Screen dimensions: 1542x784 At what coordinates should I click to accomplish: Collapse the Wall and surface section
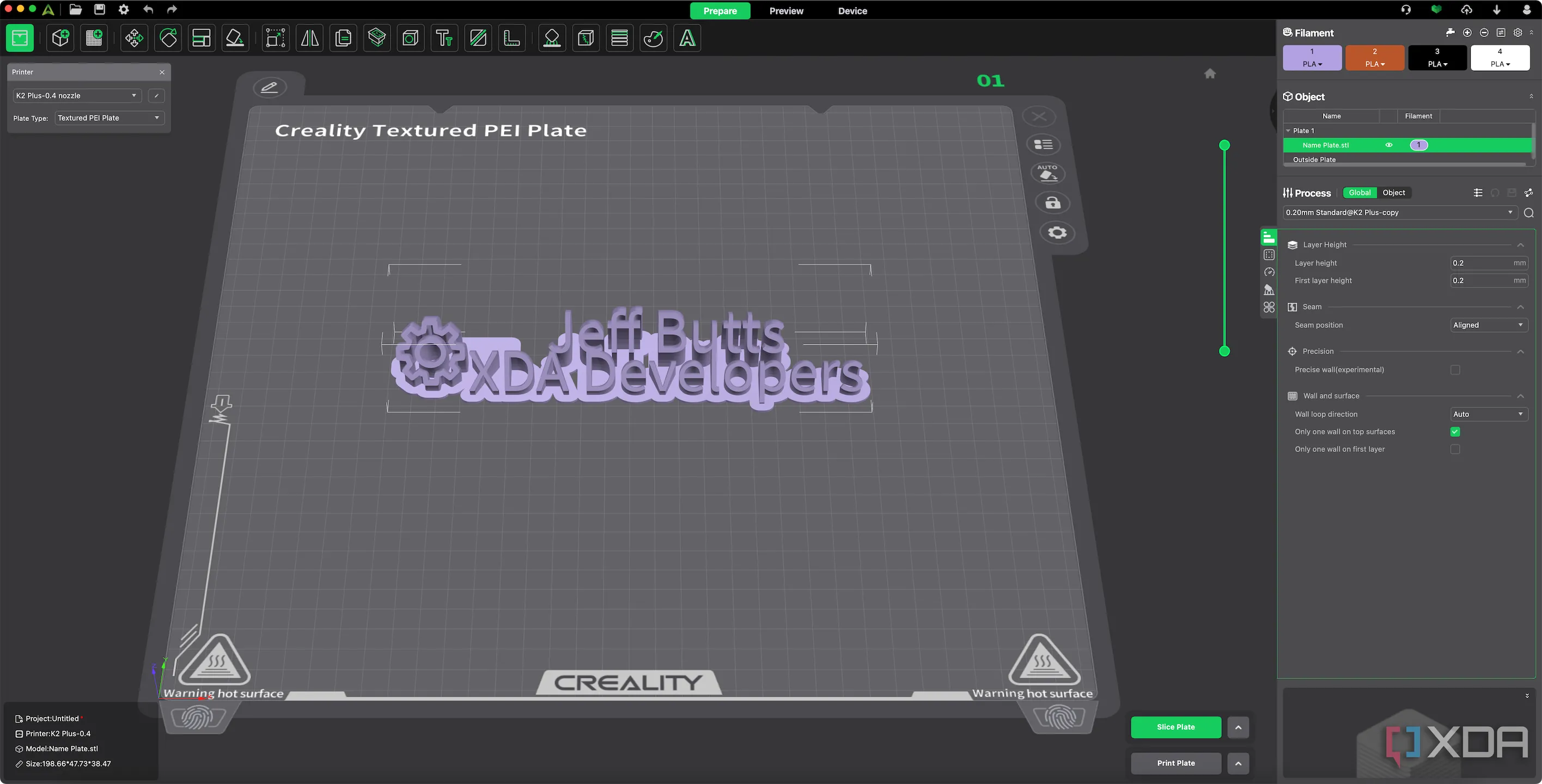coord(1520,396)
